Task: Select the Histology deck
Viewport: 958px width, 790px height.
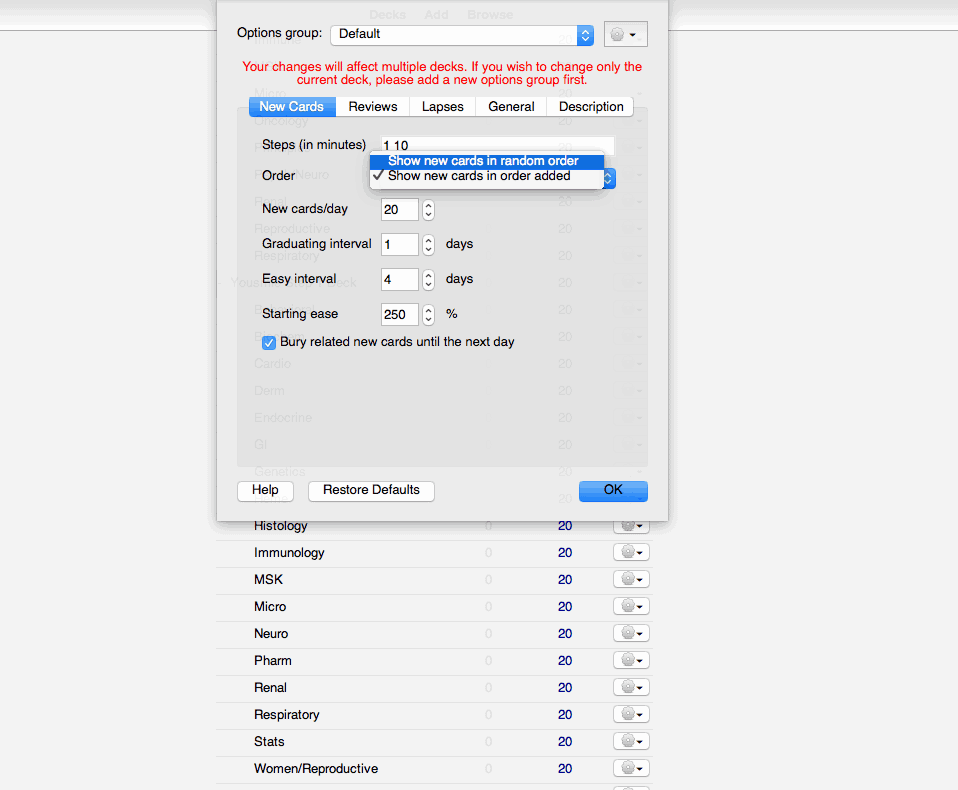Action: click(x=280, y=526)
